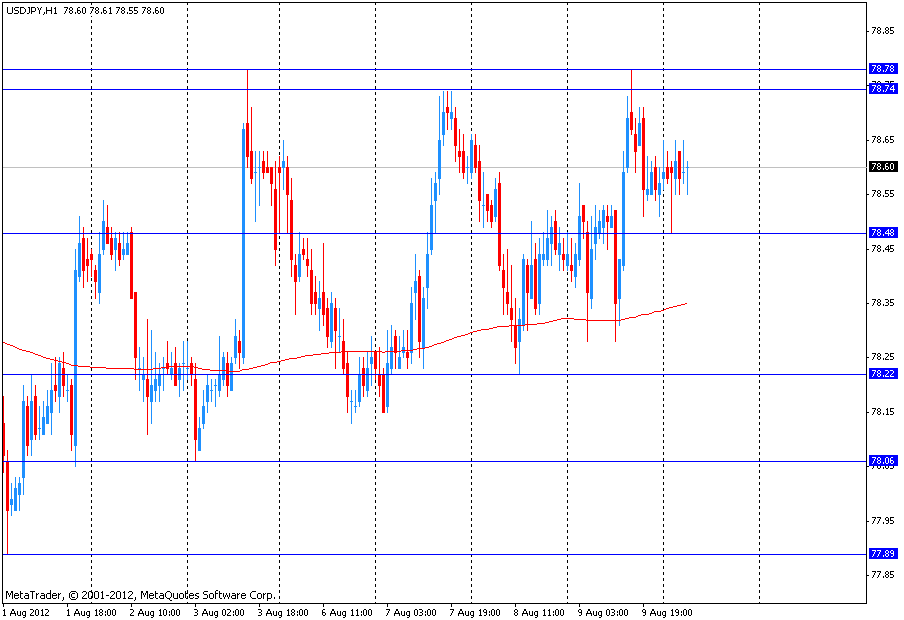Viewport: 904px width, 620px height.
Task: Click the blue 77.89 price label
Action: [882, 554]
